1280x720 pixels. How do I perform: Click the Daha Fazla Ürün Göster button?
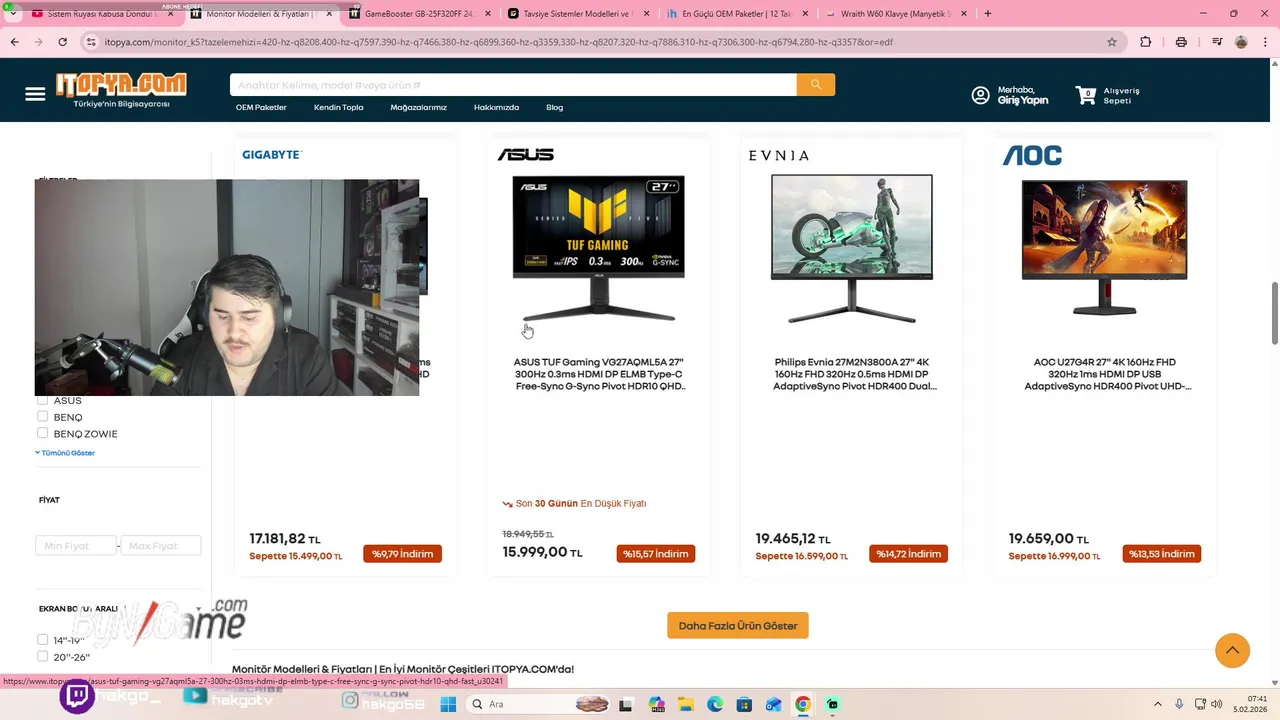(x=738, y=626)
